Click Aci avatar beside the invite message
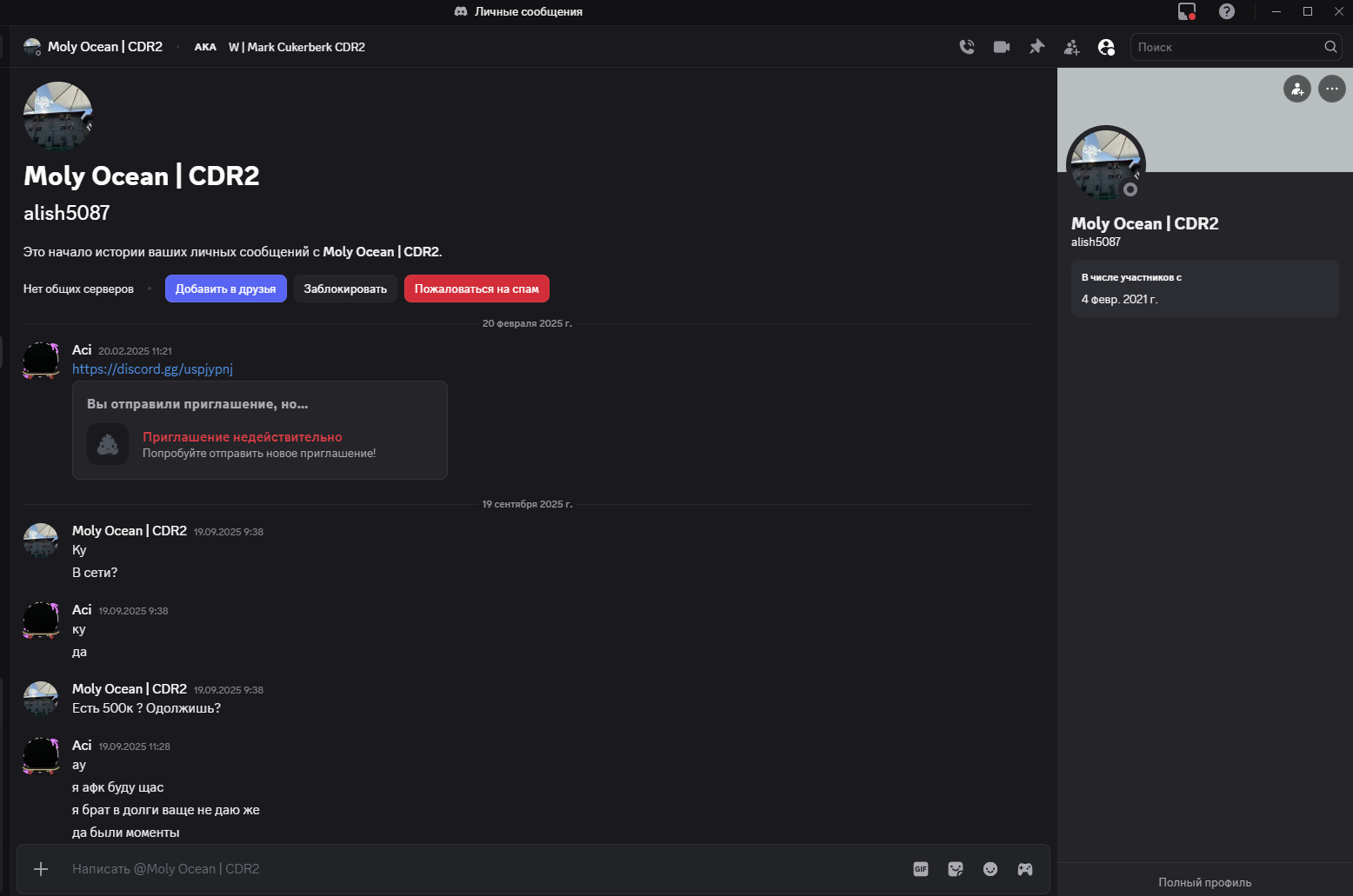The width and height of the screenshot is (1353, 896). pos(41,360)
